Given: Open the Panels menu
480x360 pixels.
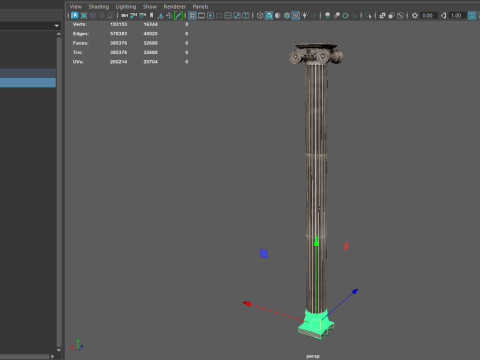Looking at the screenshot, I should point(200,7).
